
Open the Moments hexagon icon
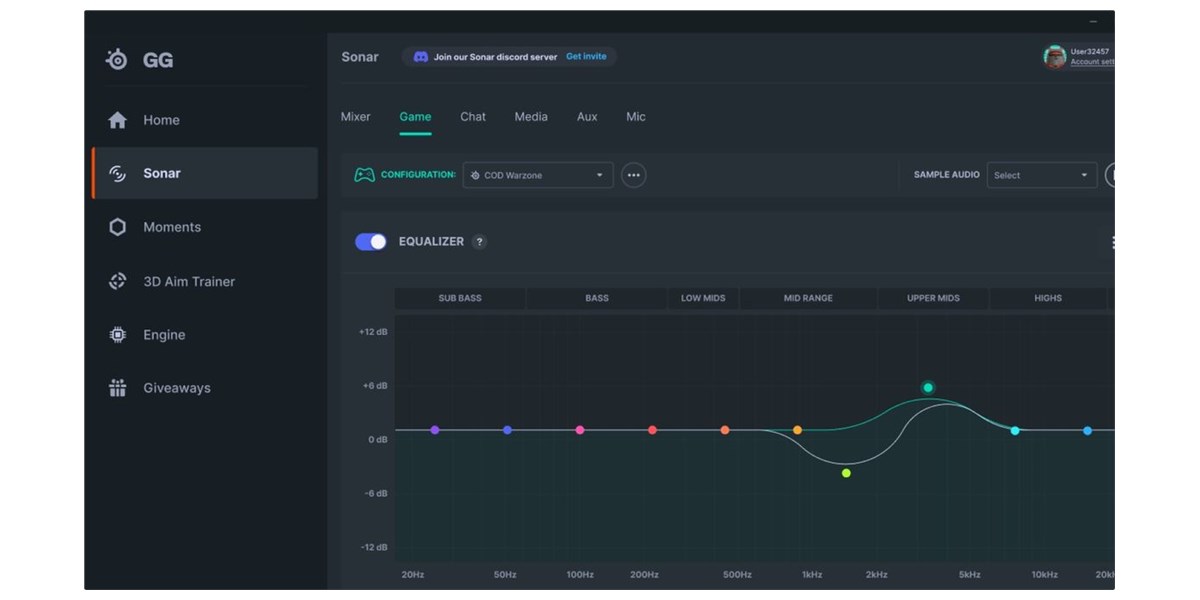coord(117,227)
